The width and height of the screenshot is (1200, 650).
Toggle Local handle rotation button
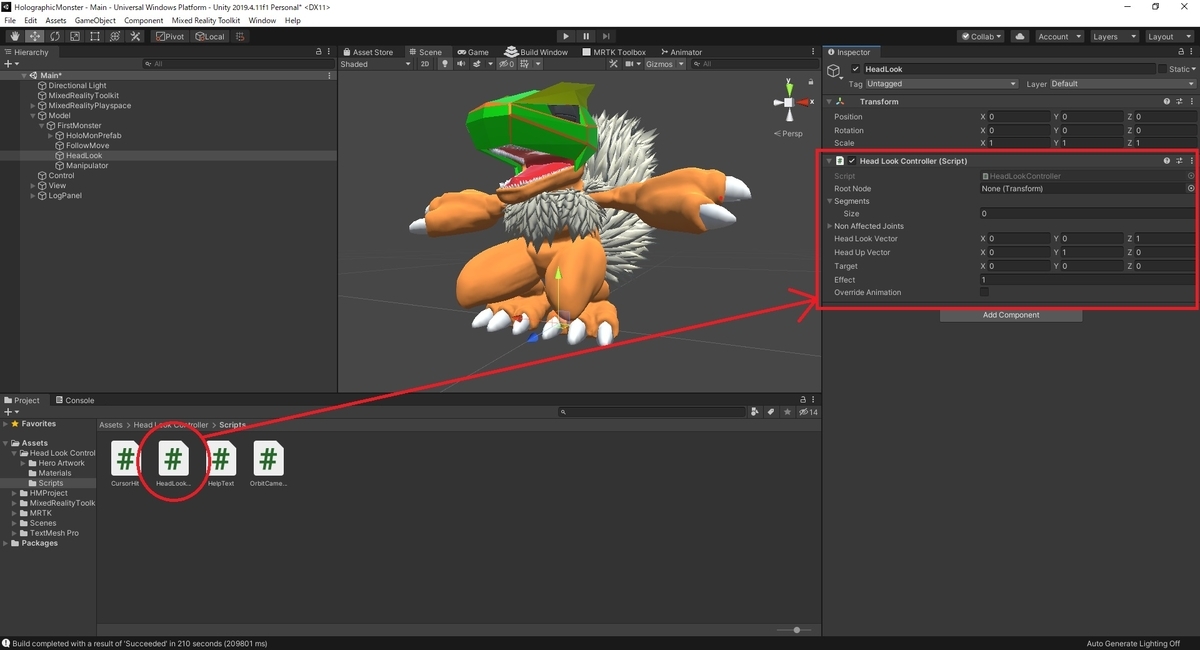(210, 36)
